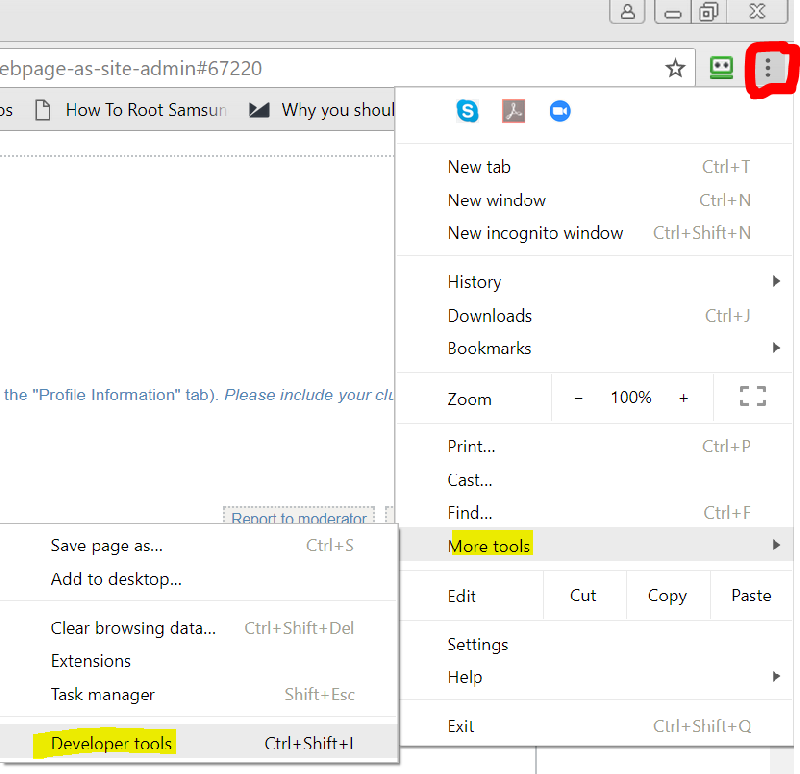Open a New incognito window

(x=535, y=233)
